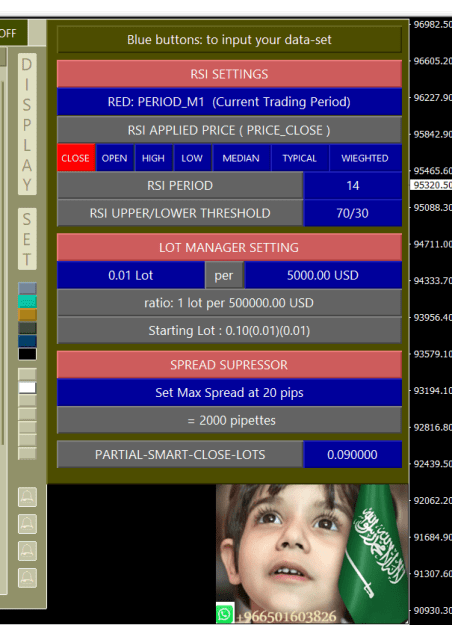Click the second bell alert icon from top

(x=27, y=524)
